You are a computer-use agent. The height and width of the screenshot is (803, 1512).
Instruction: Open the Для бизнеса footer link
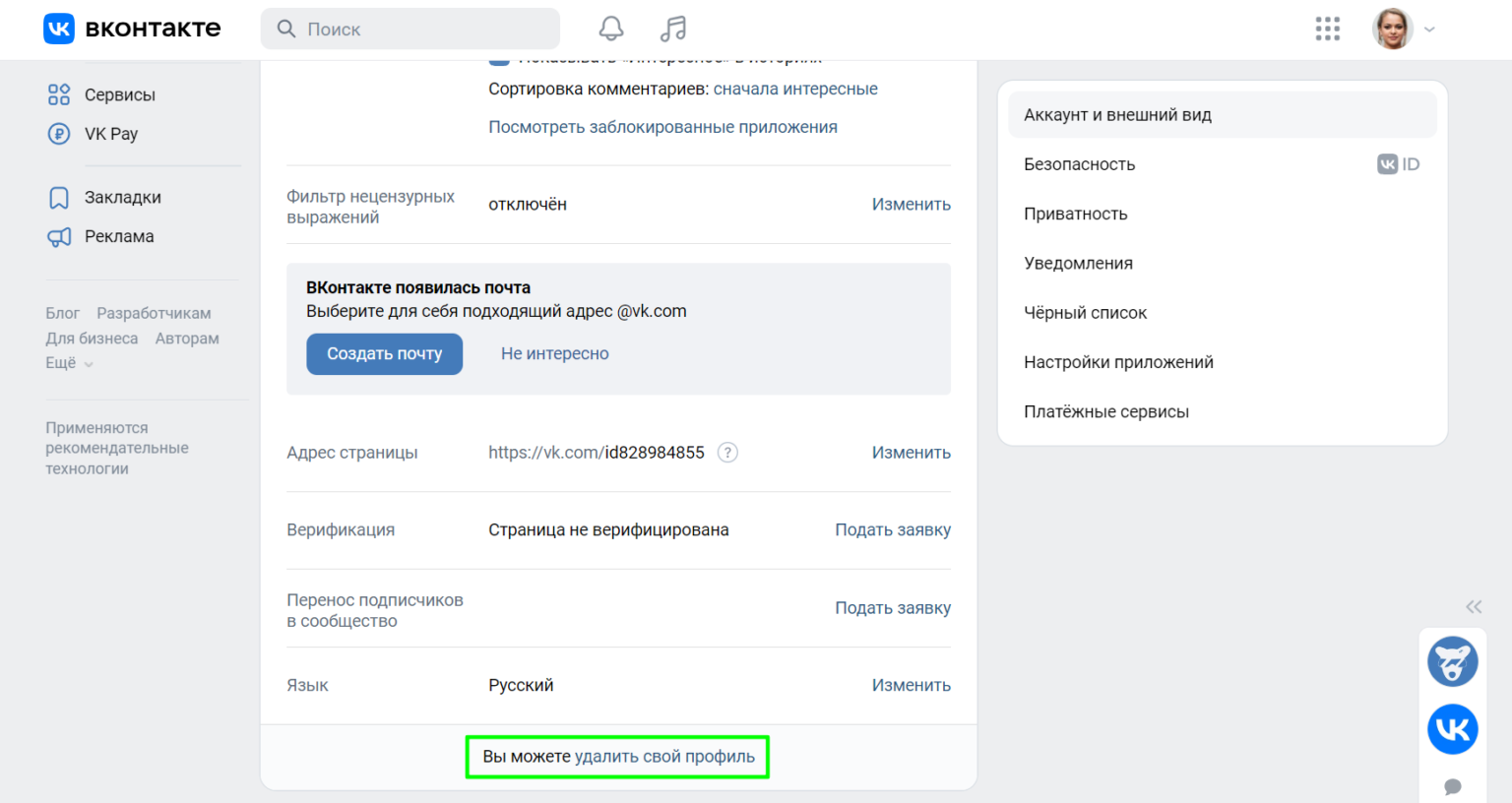(92, 338)
